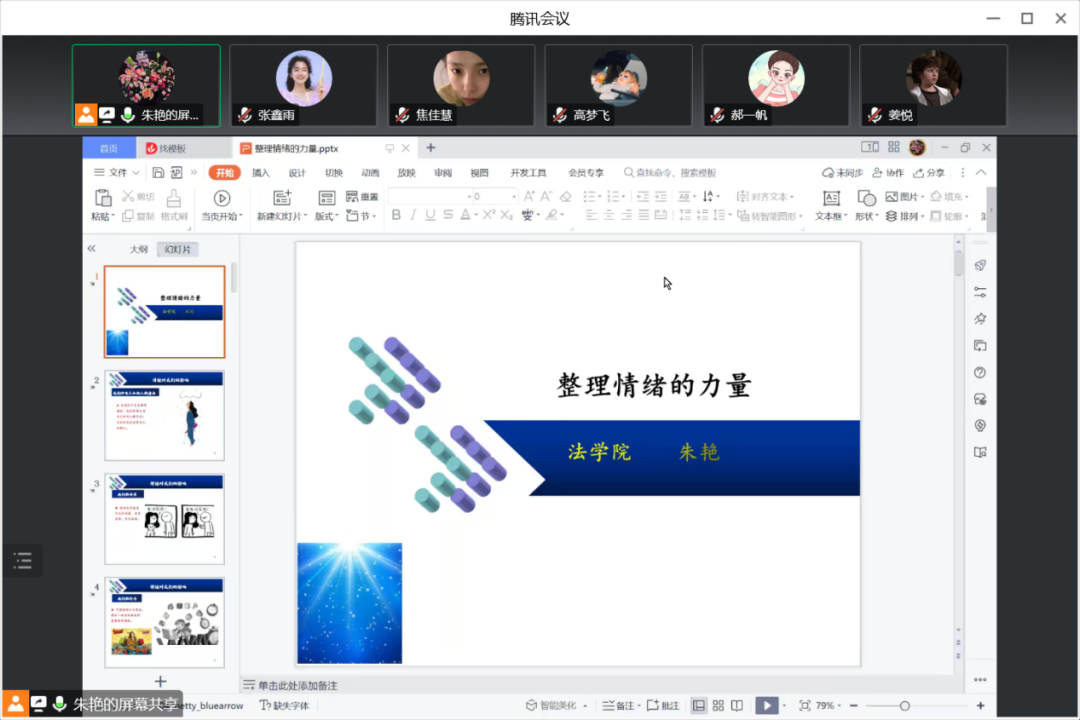1080x720 pixels.
Task: Click the 分享 share button
Action: click(929, 173)
